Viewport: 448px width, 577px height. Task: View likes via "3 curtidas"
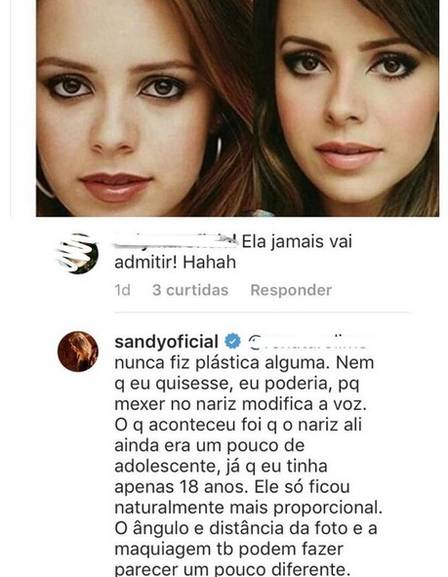tap(190, 290)
